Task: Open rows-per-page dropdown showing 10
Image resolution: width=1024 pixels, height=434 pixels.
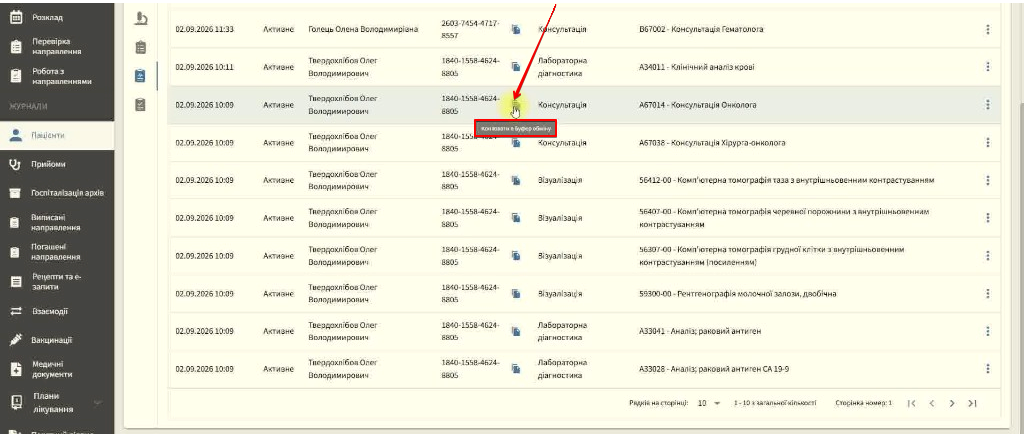Action: point(709,403)
